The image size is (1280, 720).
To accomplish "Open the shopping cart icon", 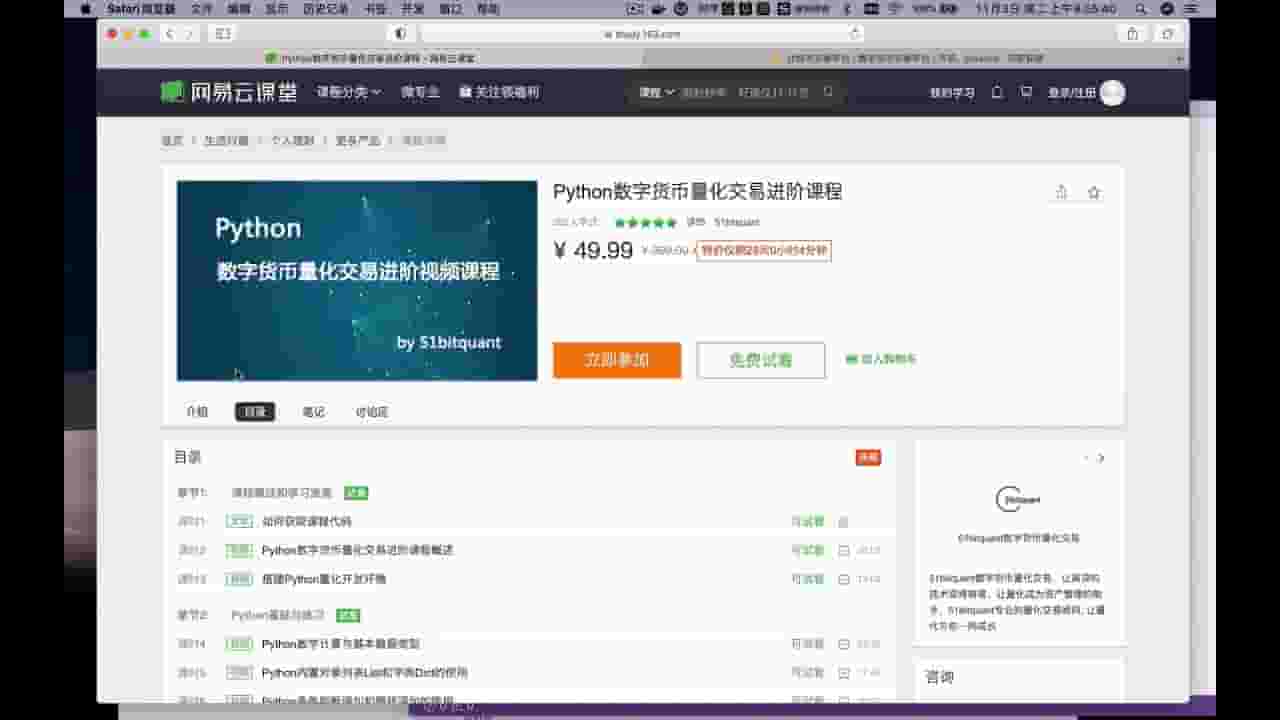I will [1026, 92].
